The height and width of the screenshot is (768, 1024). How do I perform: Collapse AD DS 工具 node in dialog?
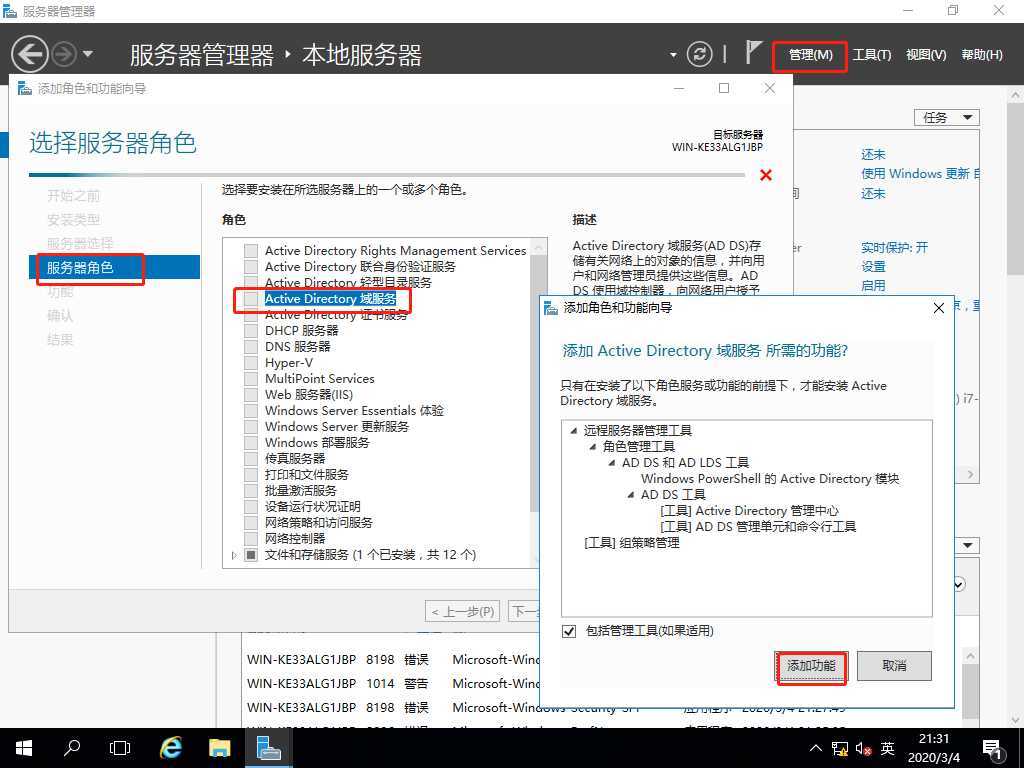pos(630,494)
